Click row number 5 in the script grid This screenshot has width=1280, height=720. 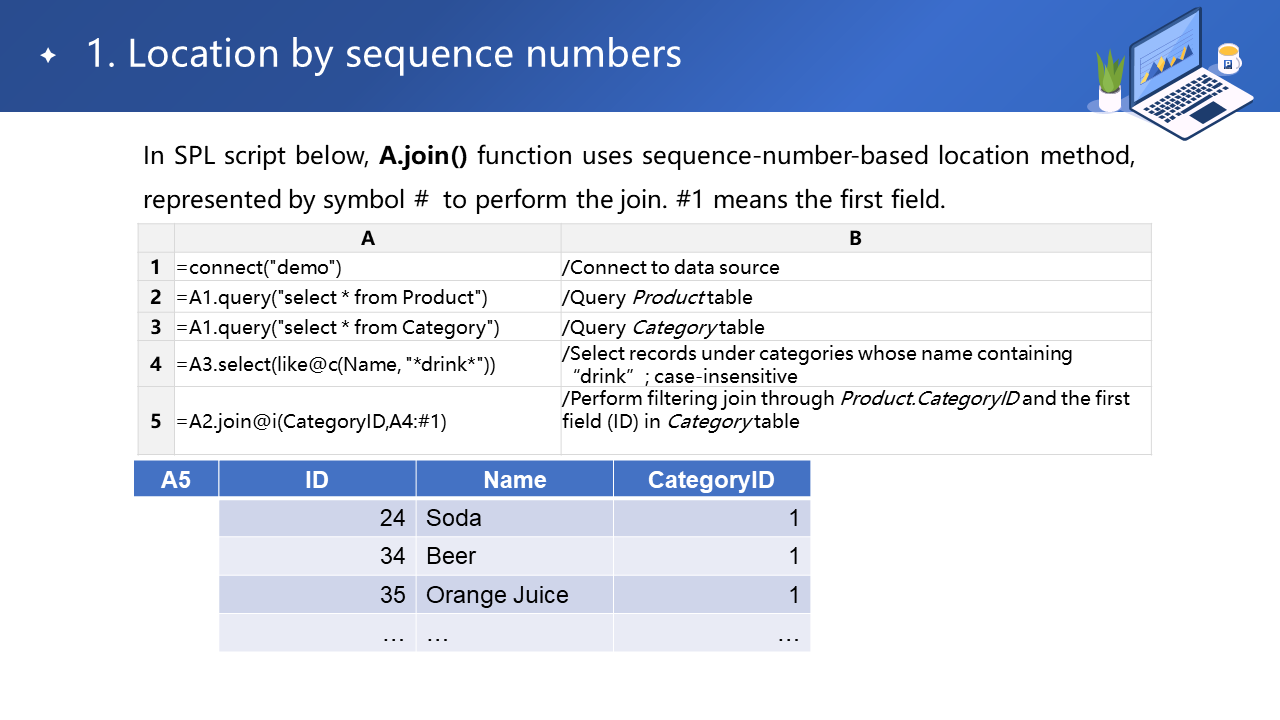155,421
